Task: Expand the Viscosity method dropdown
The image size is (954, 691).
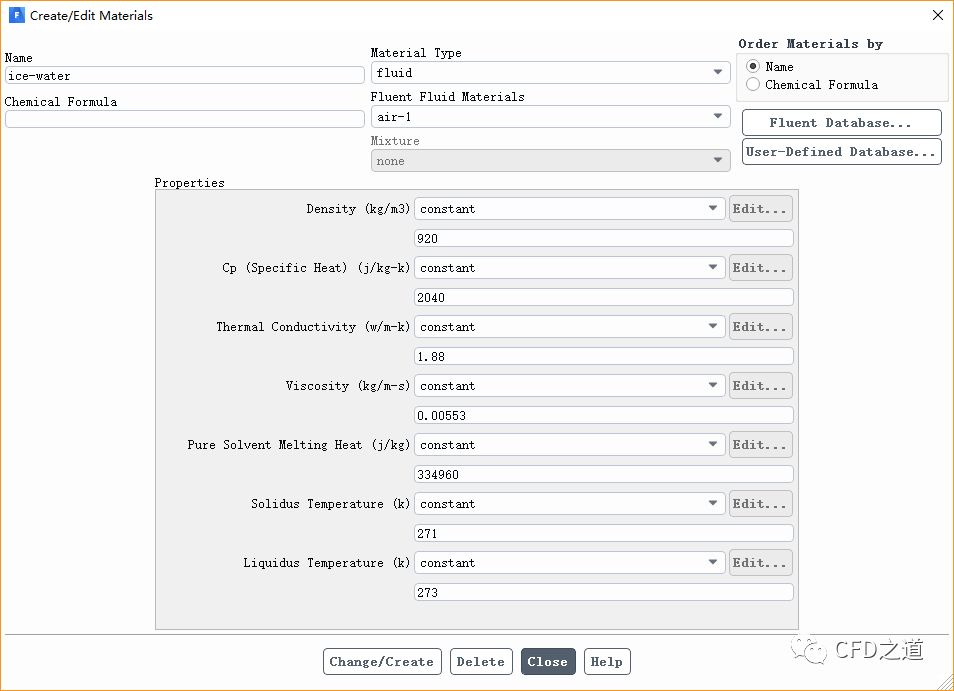Action: pyautogui.click(x=570, y=386)
